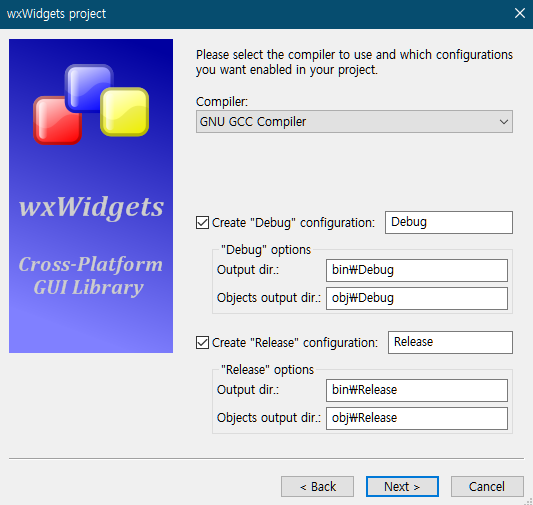Focus the Release Objects output dir field

pyautogui.click(x=417, y=418)
